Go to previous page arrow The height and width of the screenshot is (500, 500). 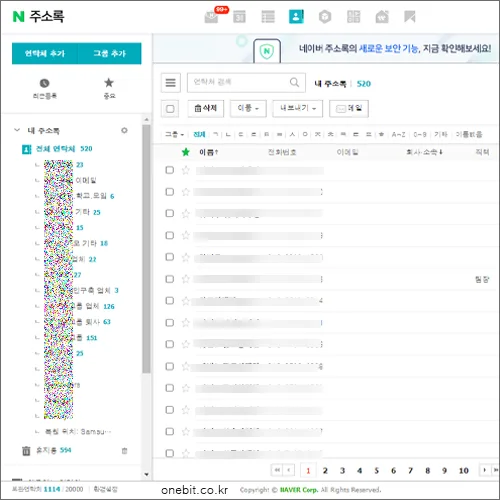(x=289, y=470)
